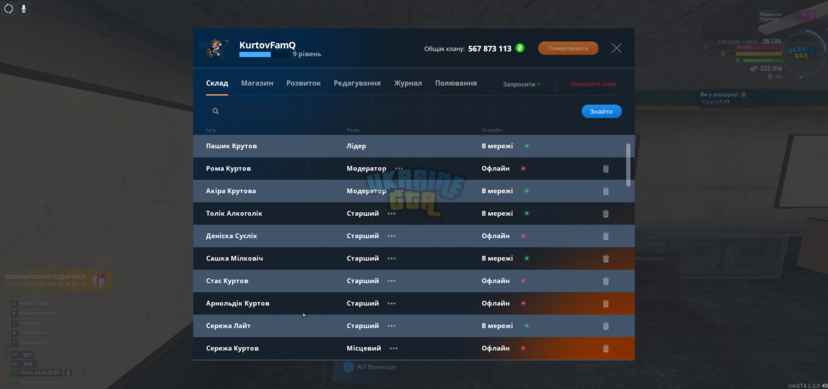Viewport: 828px width, 389px height.
Task: Click the name Деніска Суслік
Action: tap(232, 236)
